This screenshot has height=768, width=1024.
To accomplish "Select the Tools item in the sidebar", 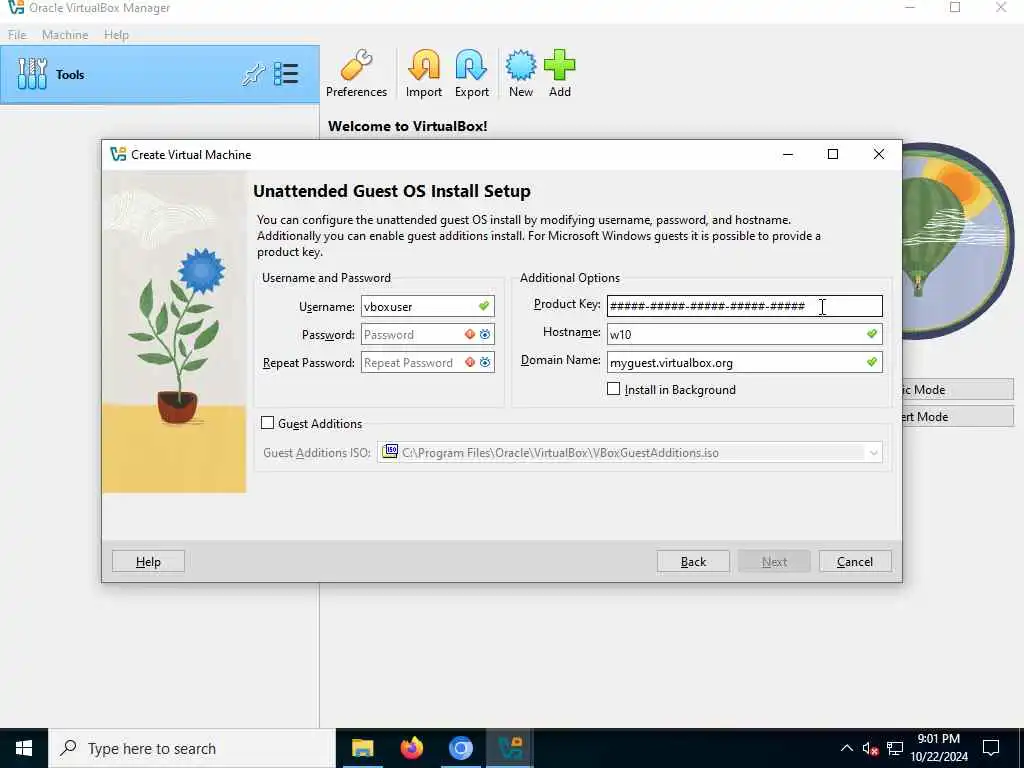I will (x=159, y=74).
